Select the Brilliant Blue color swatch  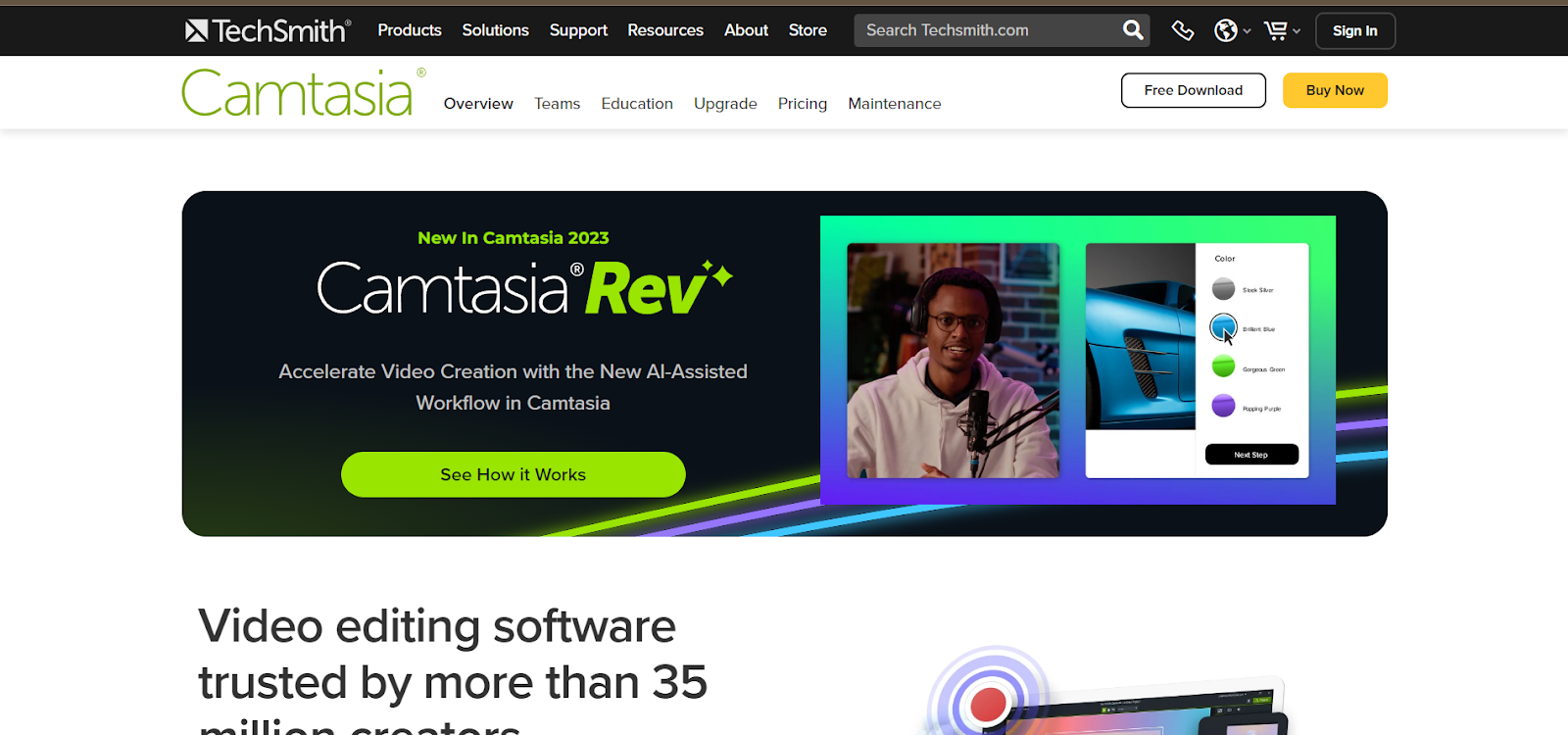pos(1223,327)
